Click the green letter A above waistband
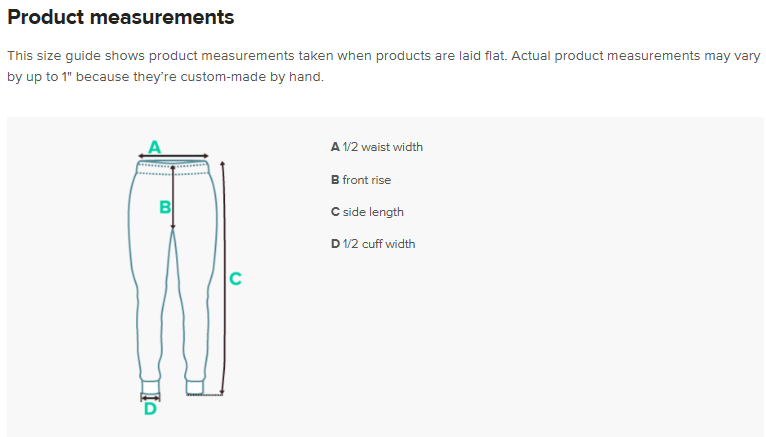Screen dimensions: 766x437 (x=154, y=146)
